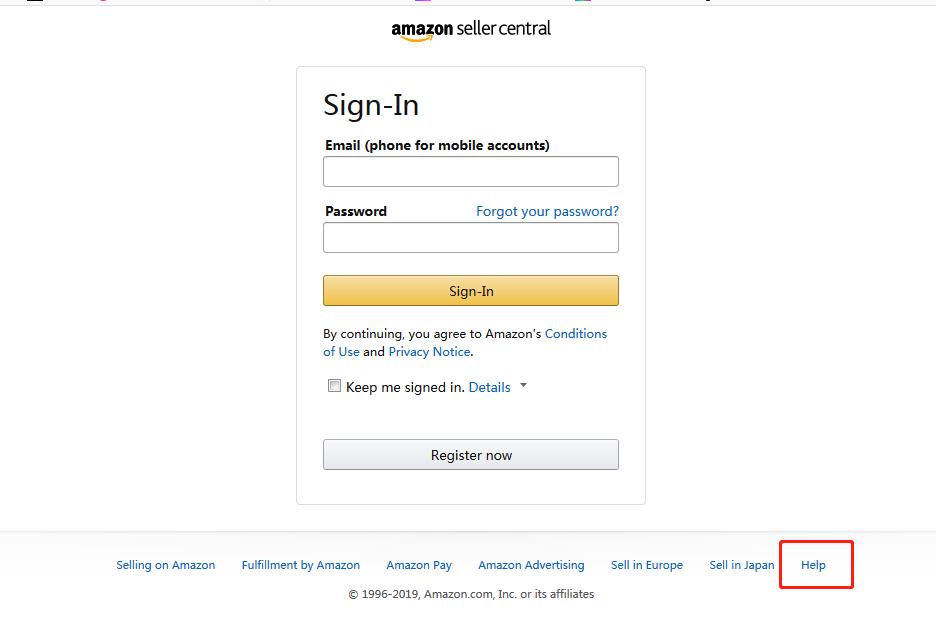Click the Password field label text
The image size is (936, 618).
point(355,211)
